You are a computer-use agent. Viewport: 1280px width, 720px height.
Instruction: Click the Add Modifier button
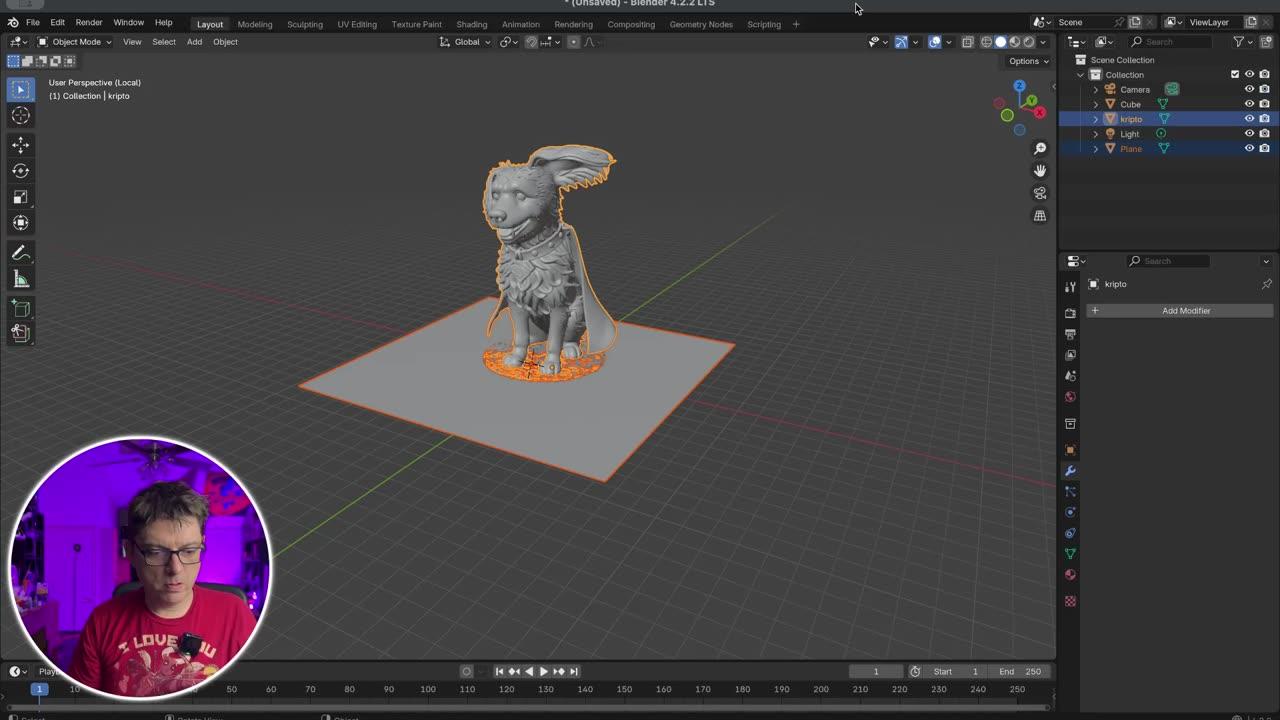[x=1180, y=311]
